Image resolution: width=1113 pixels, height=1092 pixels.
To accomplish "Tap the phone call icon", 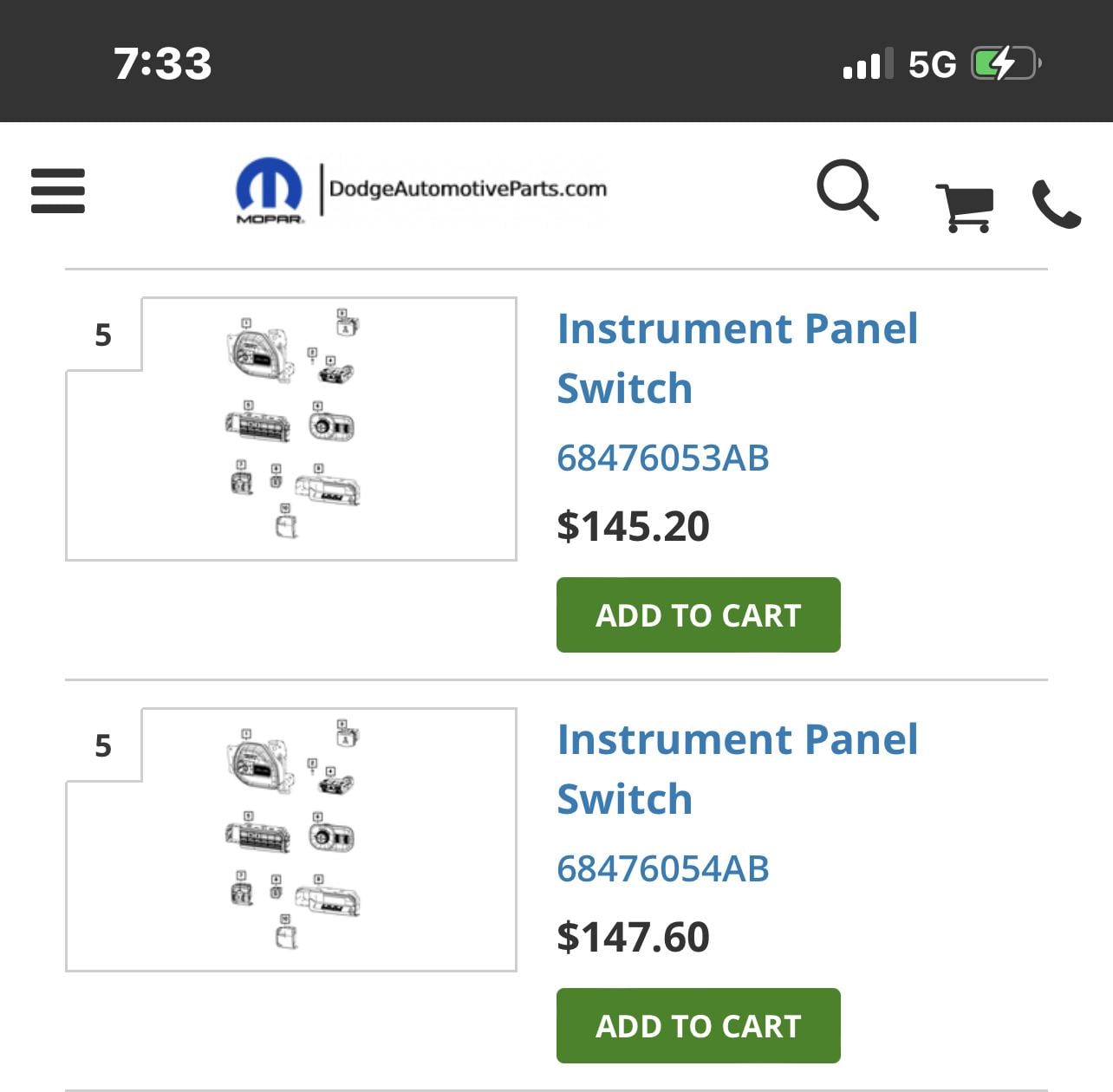I will 1056,205.
